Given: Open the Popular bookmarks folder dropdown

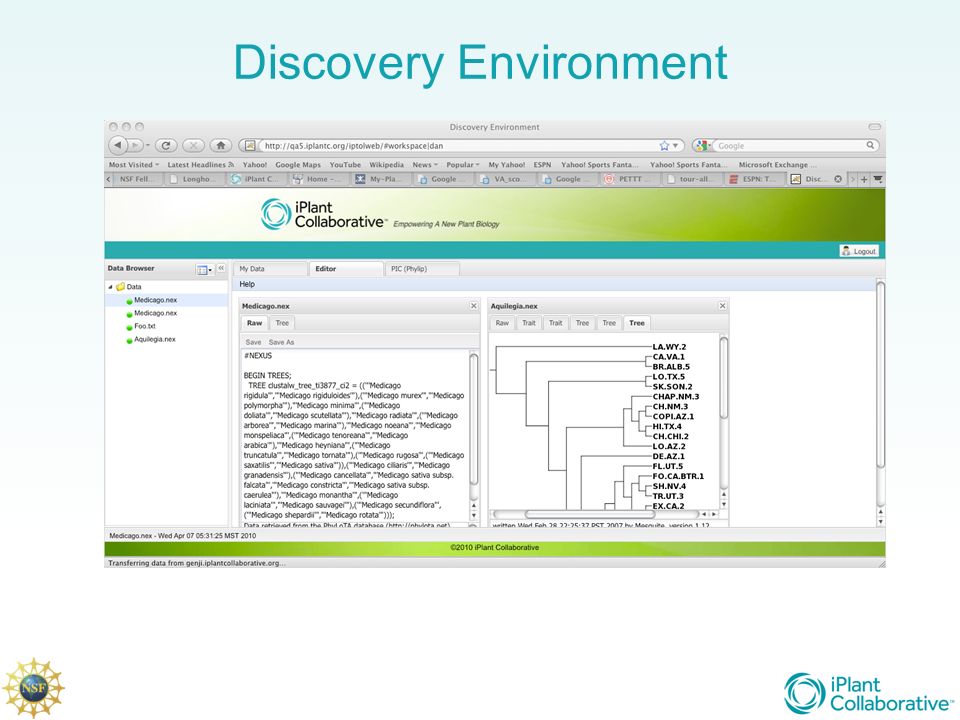Looking at the screenshot, I should [x=463, y=165].
